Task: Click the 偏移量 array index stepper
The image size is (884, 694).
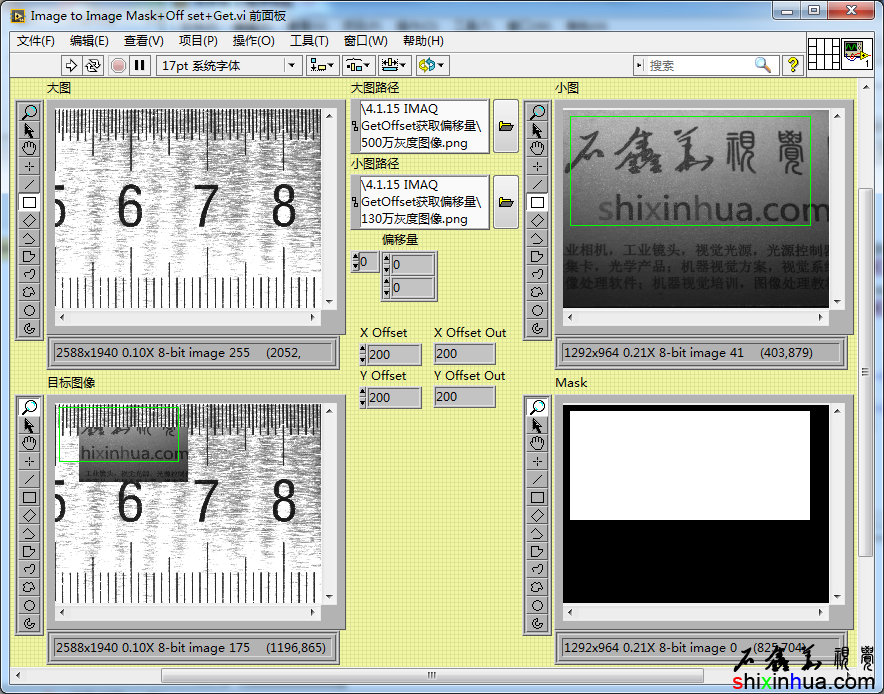Action: 355,262
